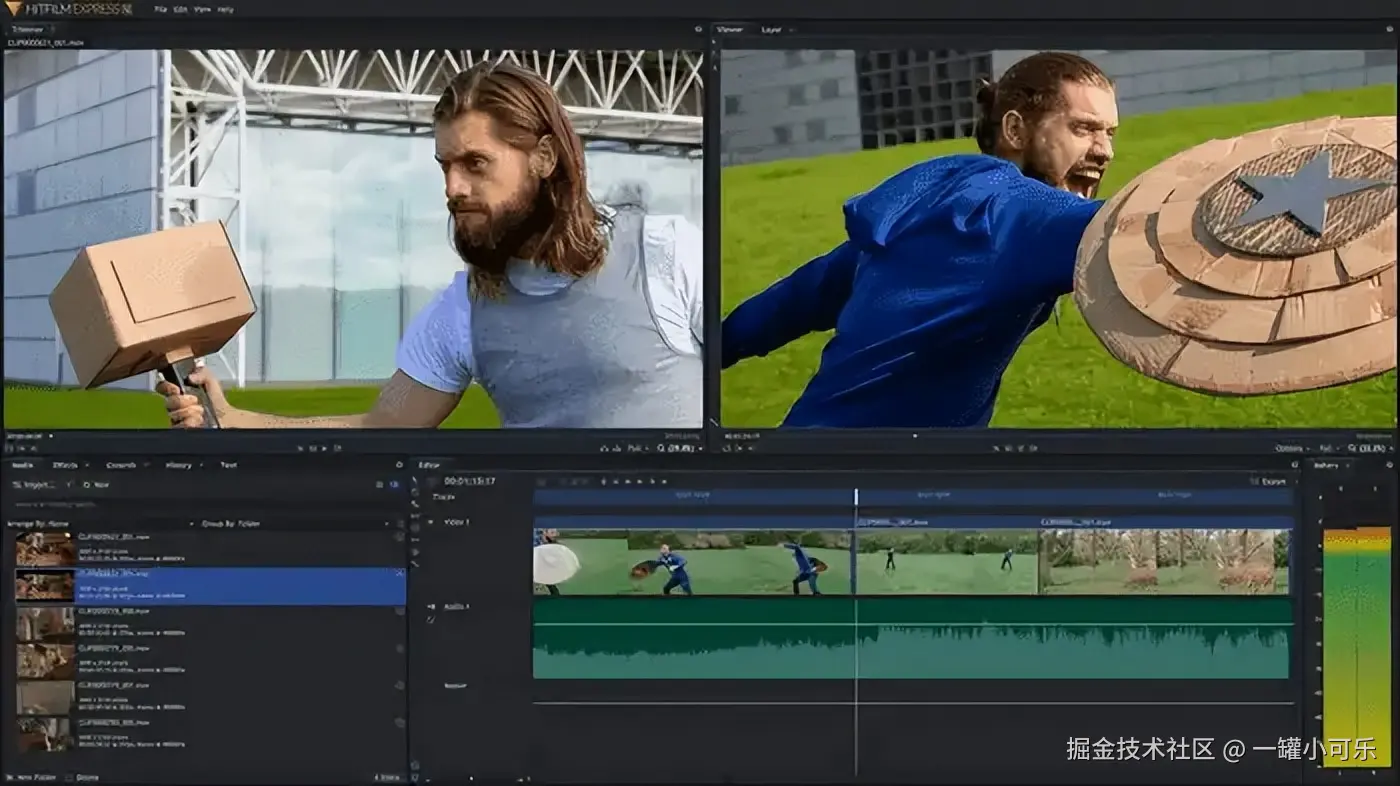Click Delete at media panel bottom

click(x=82, y=777)
